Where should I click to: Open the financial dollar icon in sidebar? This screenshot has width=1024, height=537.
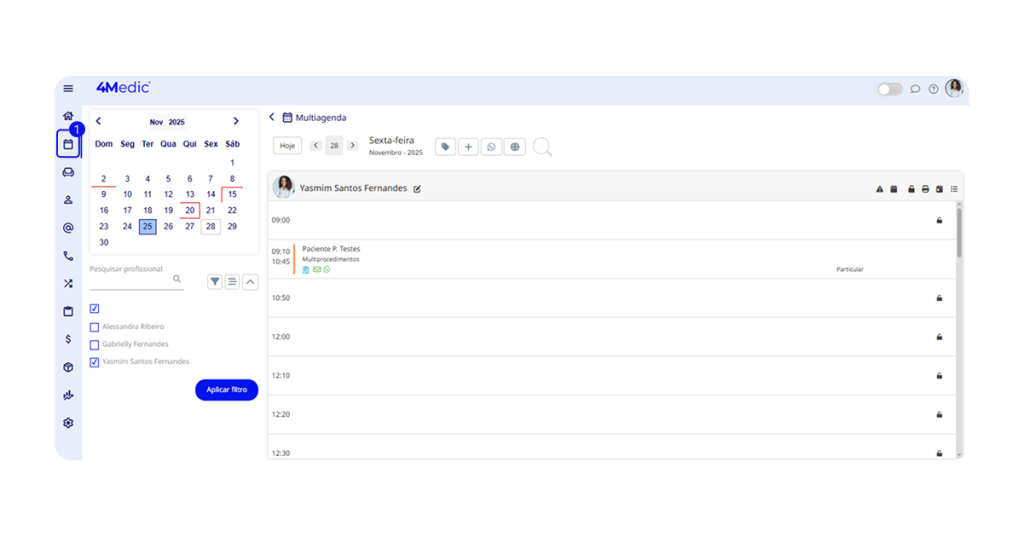click(68, 339)
